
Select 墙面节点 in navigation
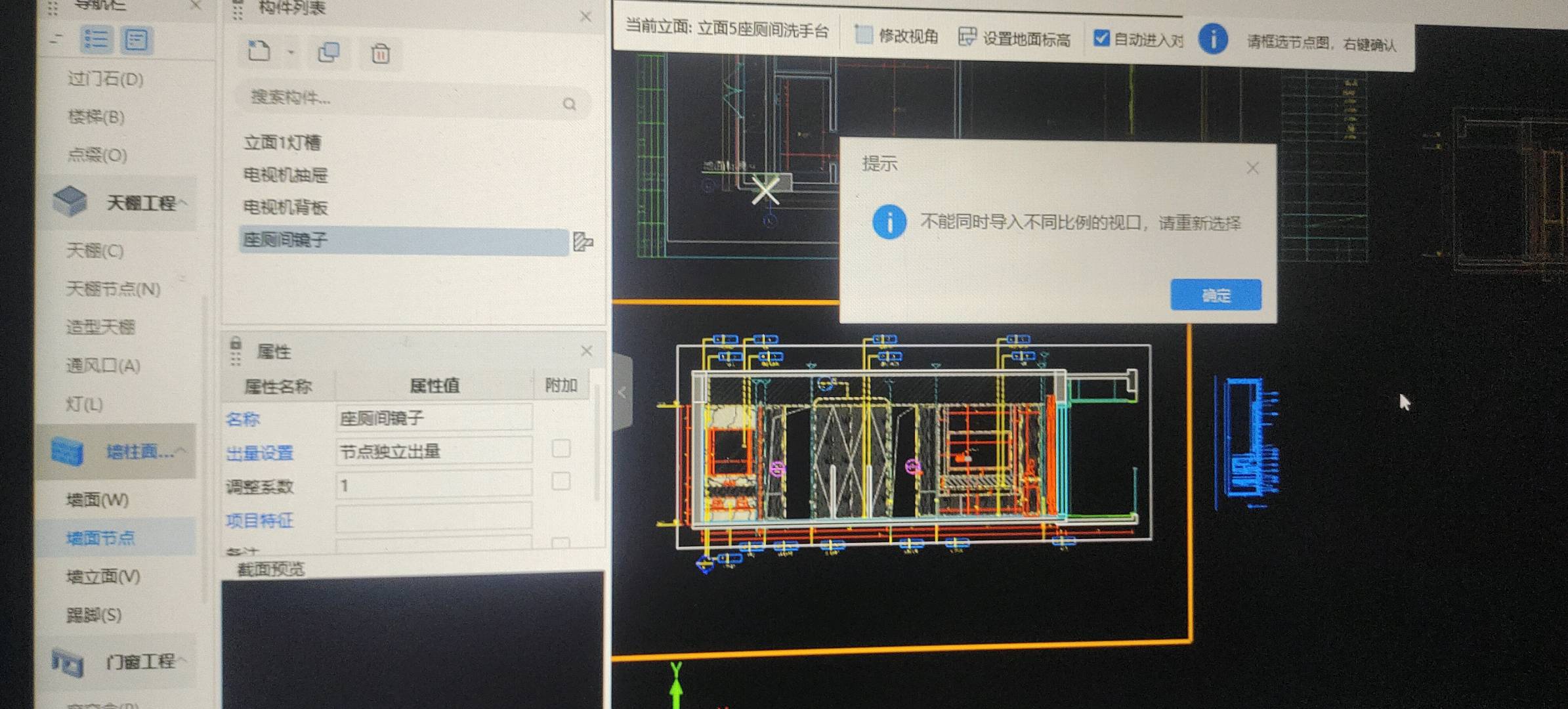coord(100,538)
